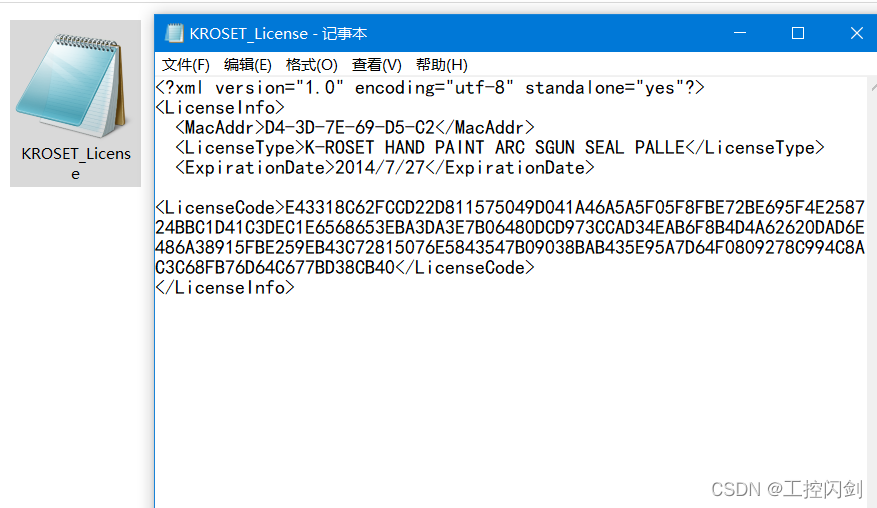Click the window title 'KROSET_License - 记事本'
The width and height of the screenshot is (877, 508).
point(278,33)
